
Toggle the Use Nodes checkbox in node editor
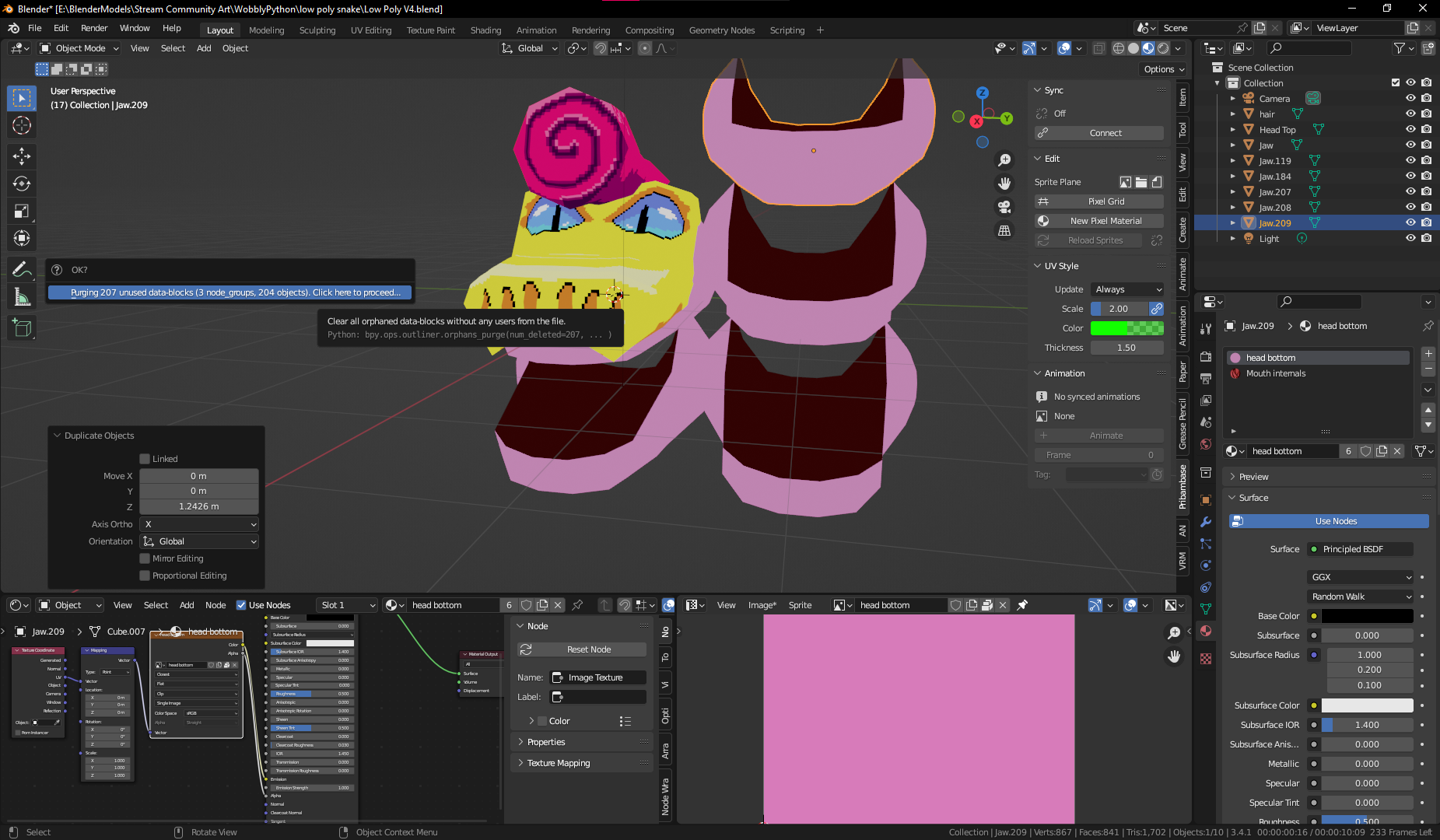click(x=241, y=605)
